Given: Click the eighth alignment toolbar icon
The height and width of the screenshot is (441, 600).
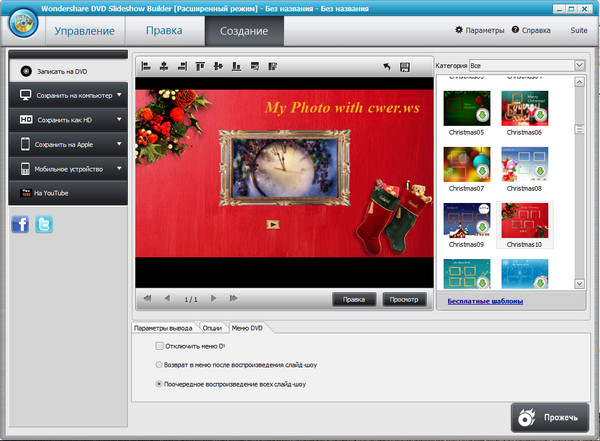Looking at the screenshot, I should coord(272,66).
